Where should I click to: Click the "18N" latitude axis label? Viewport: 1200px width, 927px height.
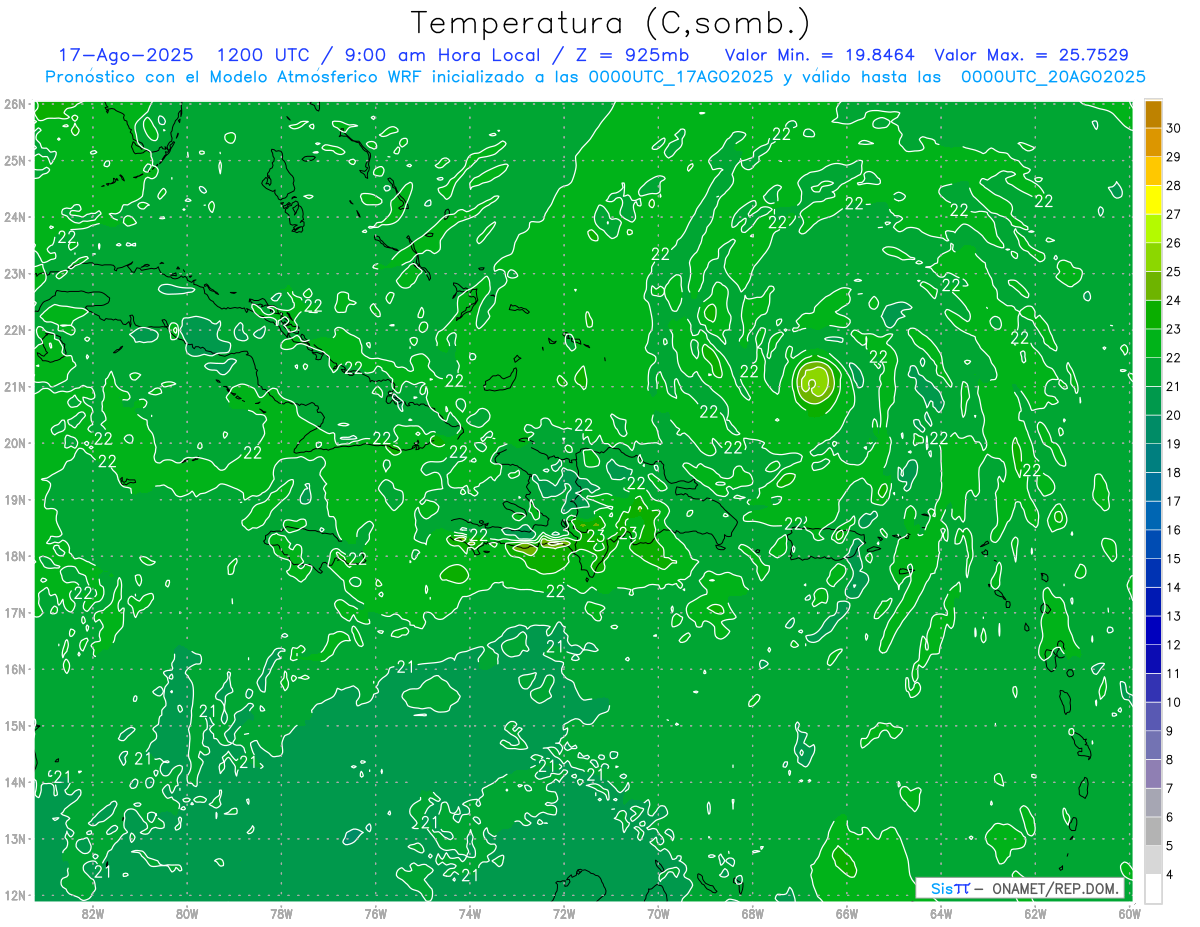15,556
